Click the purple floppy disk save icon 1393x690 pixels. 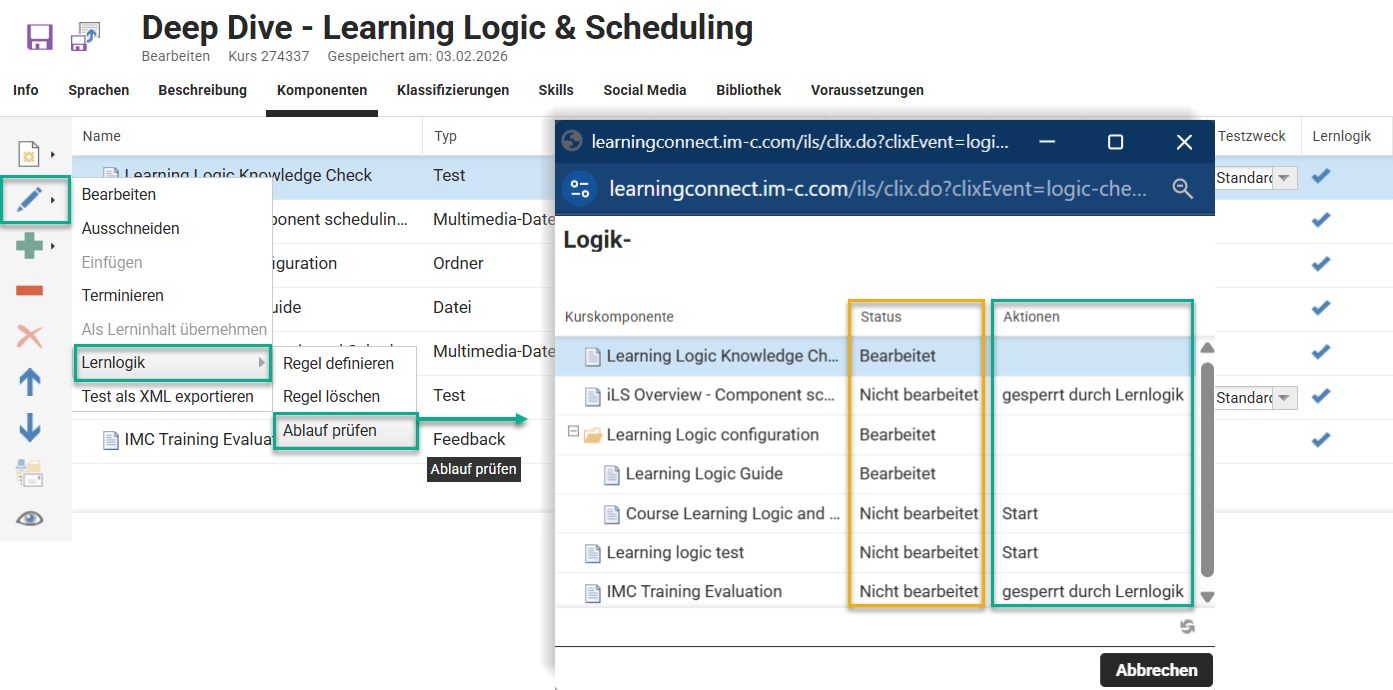pyautogui.click(x=39, y=38)
